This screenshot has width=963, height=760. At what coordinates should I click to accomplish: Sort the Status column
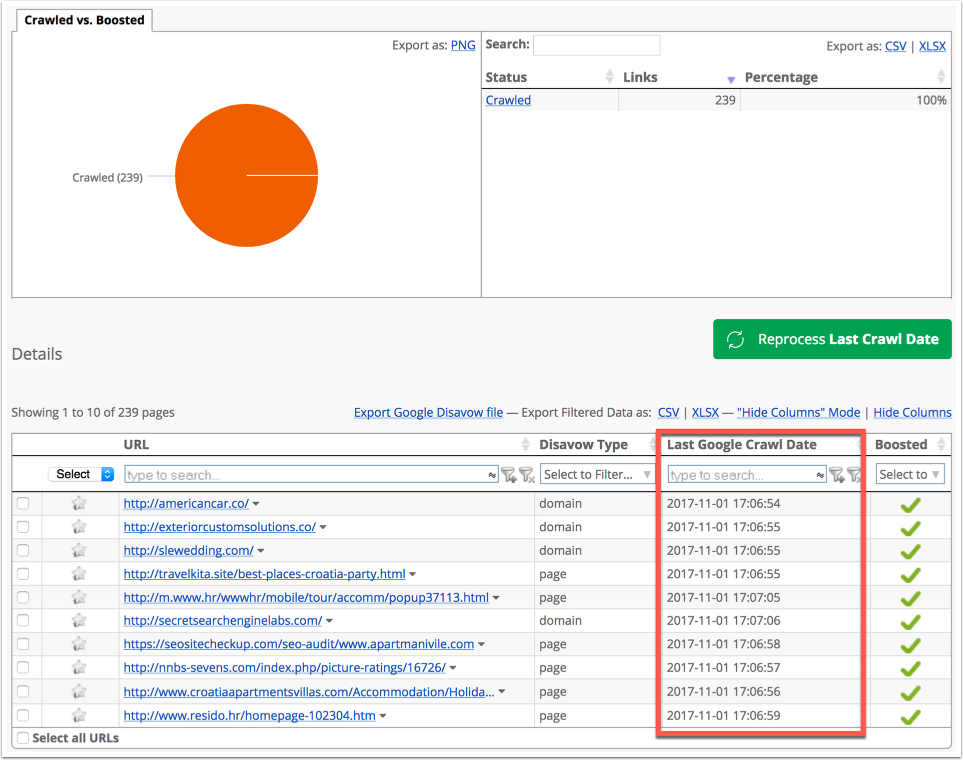click(609, 77)
